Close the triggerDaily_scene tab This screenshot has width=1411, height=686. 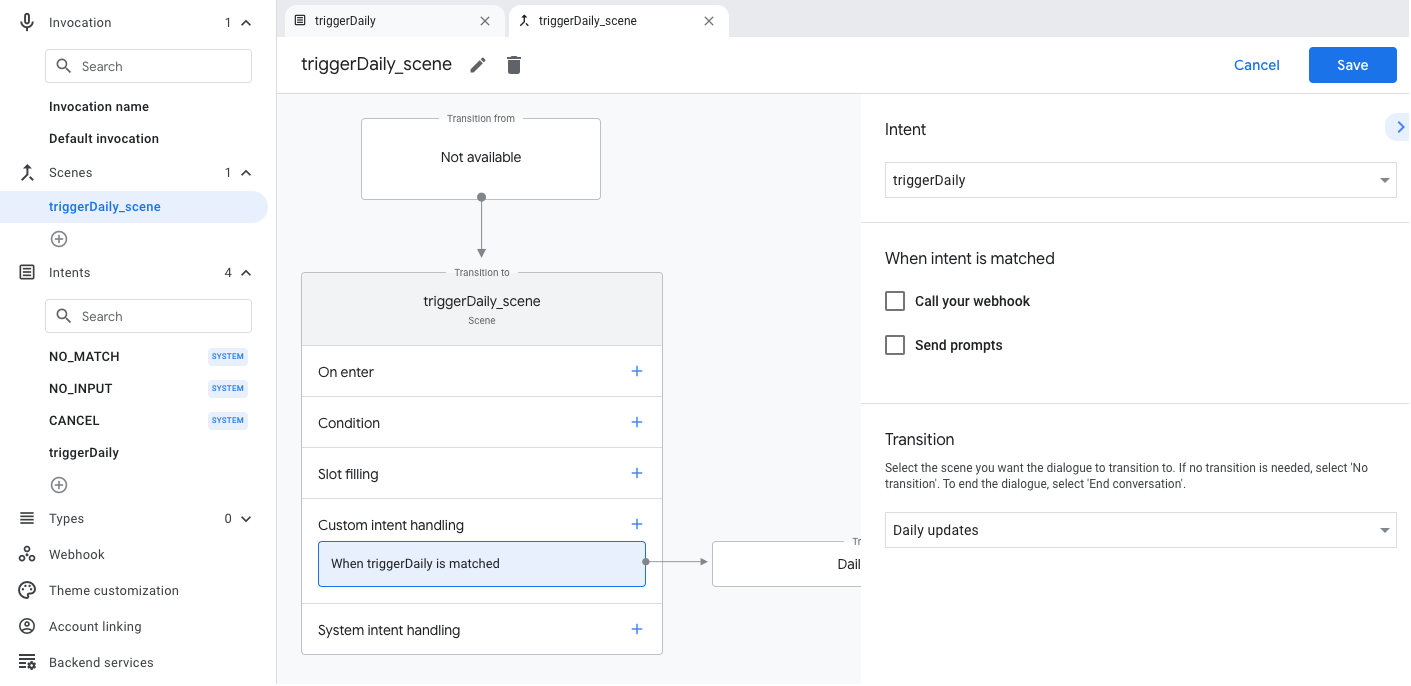tap(709, 21)
